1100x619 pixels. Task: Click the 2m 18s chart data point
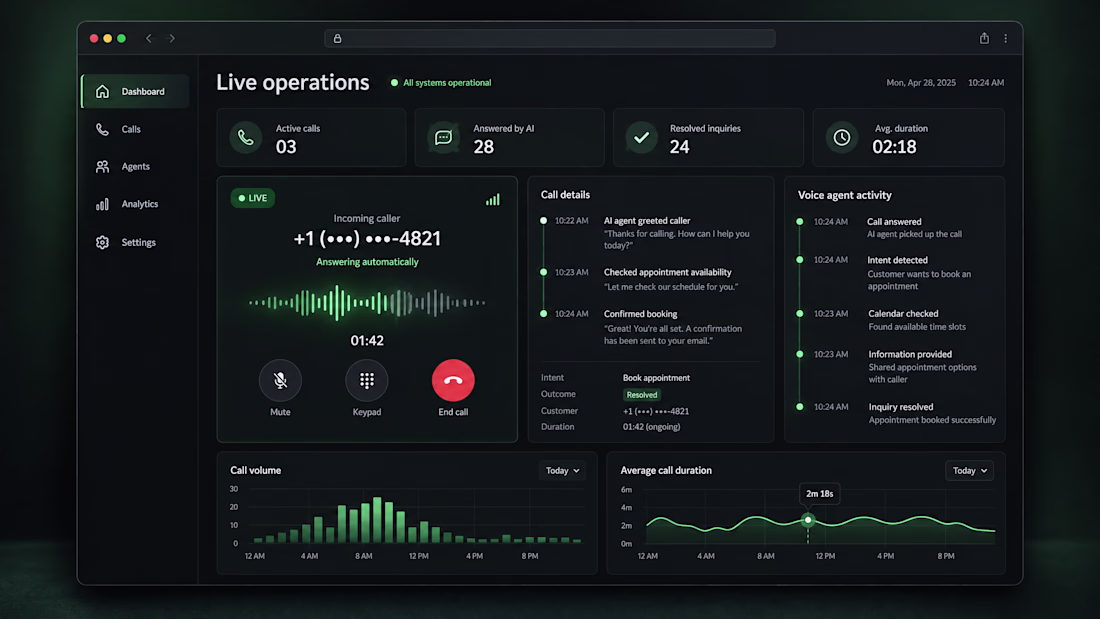point(808,520)
